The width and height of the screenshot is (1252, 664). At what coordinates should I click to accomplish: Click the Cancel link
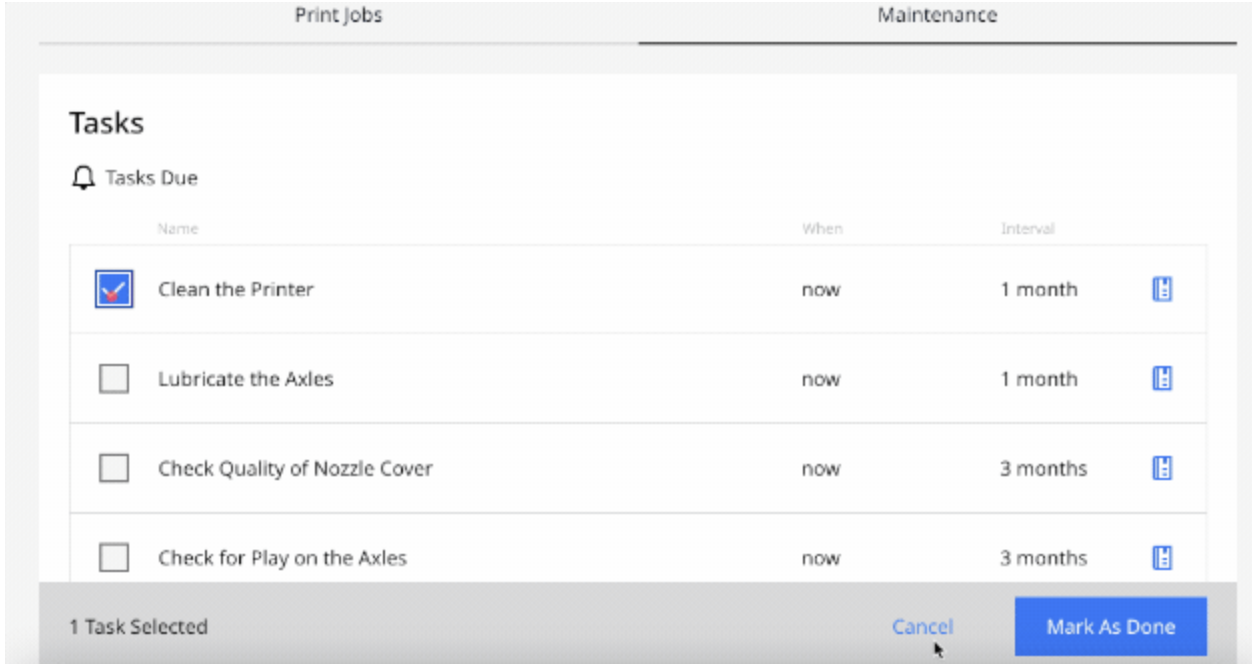tap(922, 627)
